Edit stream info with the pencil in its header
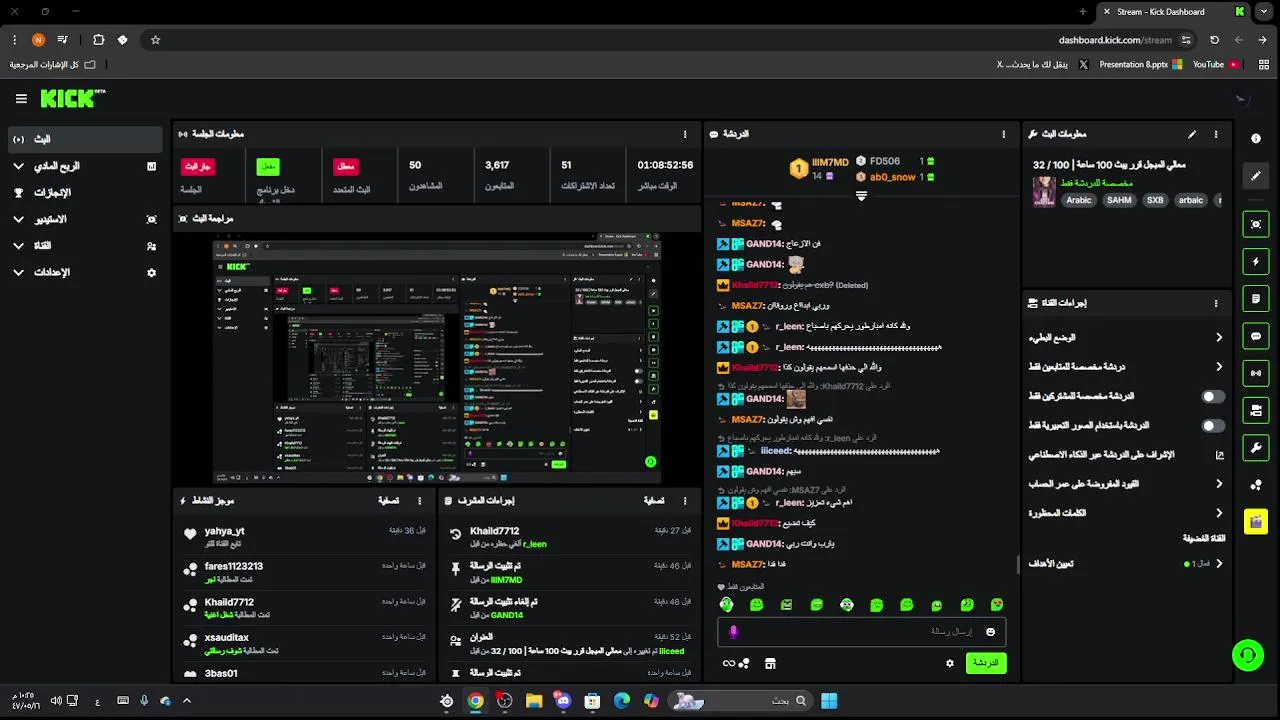The width and height of the screenshot is (1280, 720). tap(1191, 134)
